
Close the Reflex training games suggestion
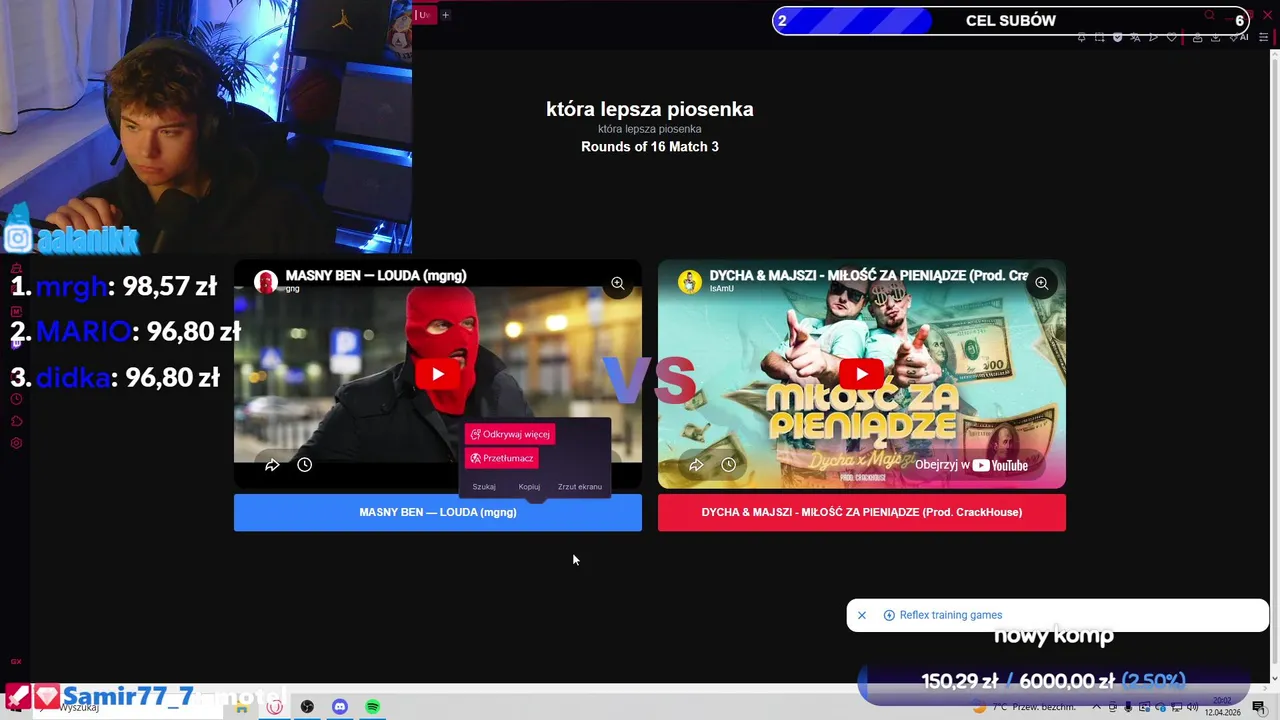[x=862, y=615]
